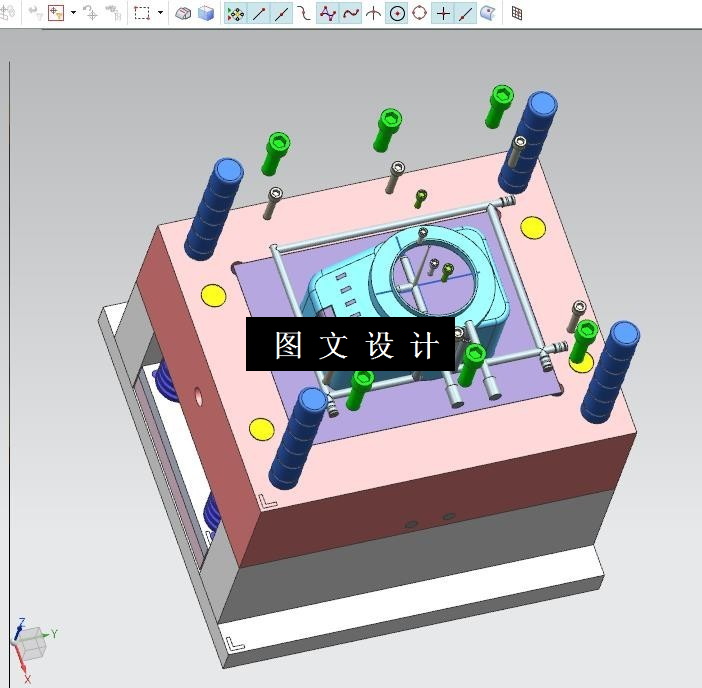Screen dimensions: 702x688
Task: Toggle arc center snap option
Action: pyautogui.click(x=397, y=13)
